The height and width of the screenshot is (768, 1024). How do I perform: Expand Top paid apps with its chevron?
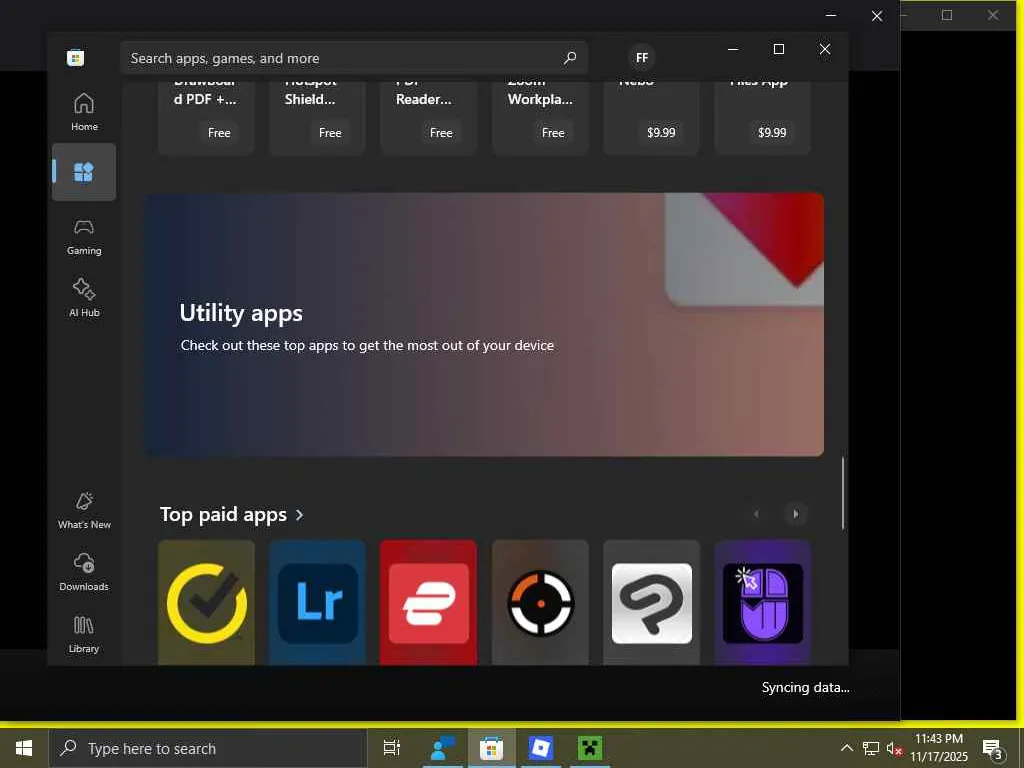(300, 515)
